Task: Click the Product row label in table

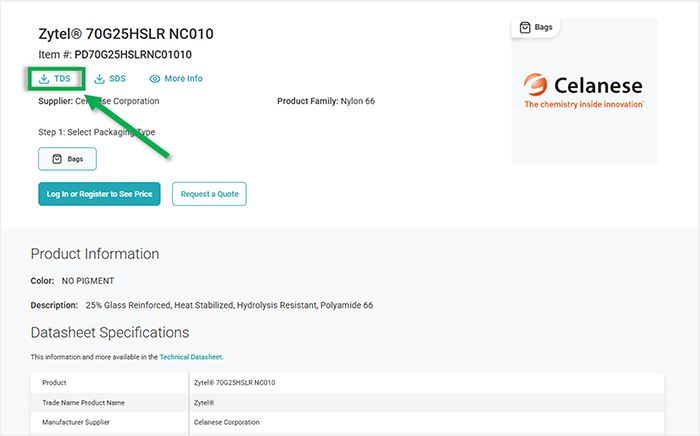Action: click(x=54, y=382)
